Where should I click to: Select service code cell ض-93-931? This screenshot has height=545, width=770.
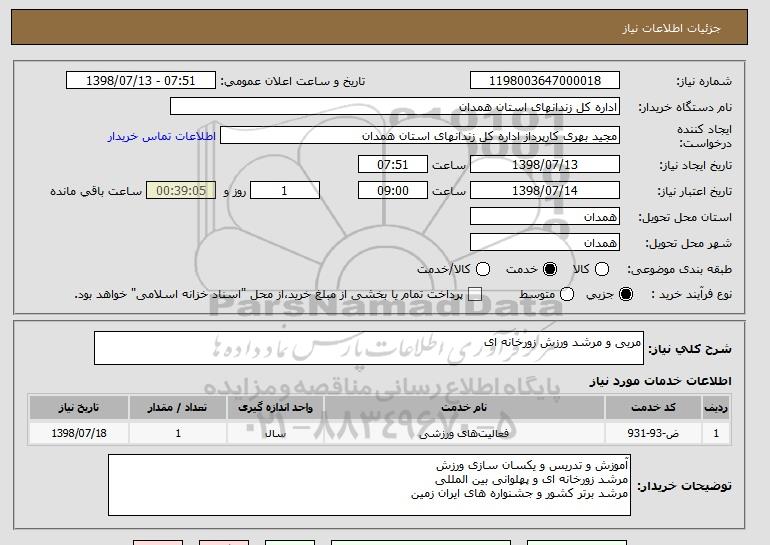pyautogui.click(x=653, y=434)
